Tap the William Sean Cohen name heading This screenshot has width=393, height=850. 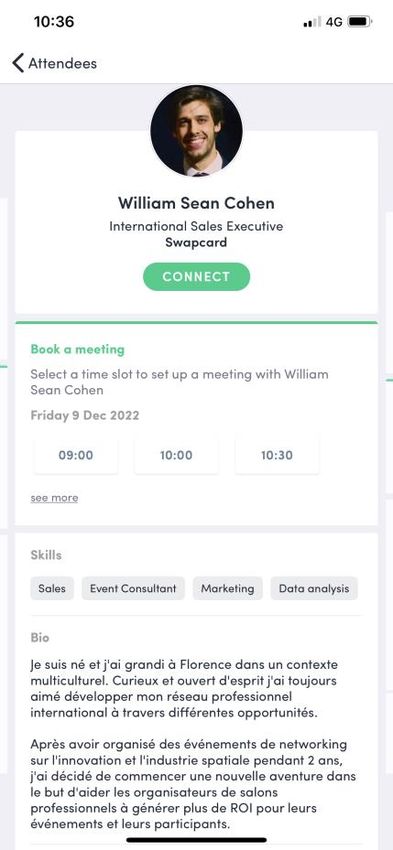(x=196, y=203)
